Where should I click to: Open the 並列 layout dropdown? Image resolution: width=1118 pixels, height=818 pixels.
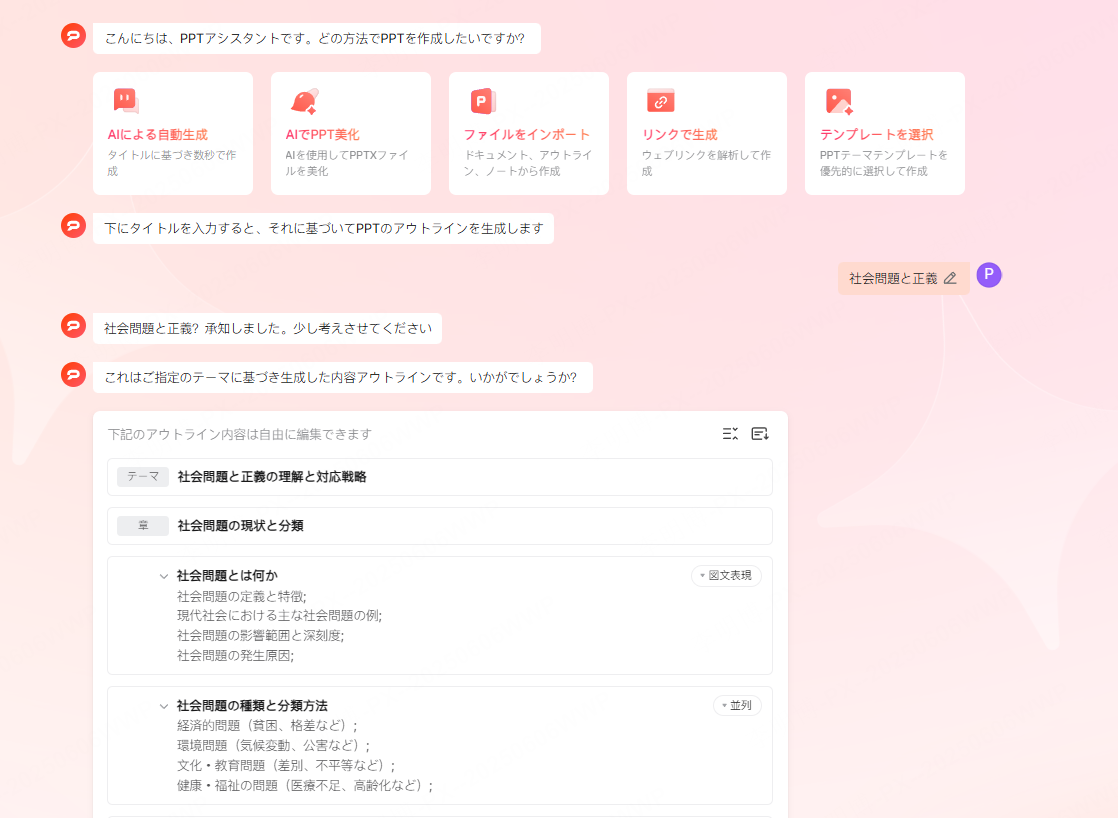coord(737,706)
